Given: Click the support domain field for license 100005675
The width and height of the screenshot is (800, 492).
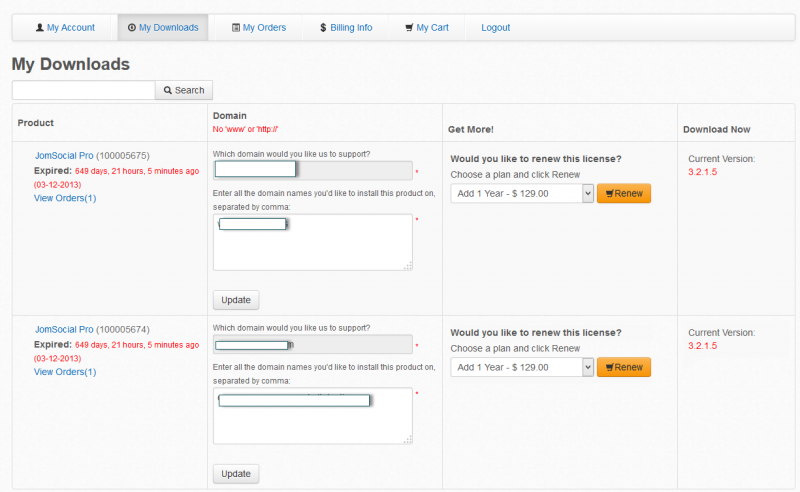Looking at the screenshot, I should [x=313, y=170].
